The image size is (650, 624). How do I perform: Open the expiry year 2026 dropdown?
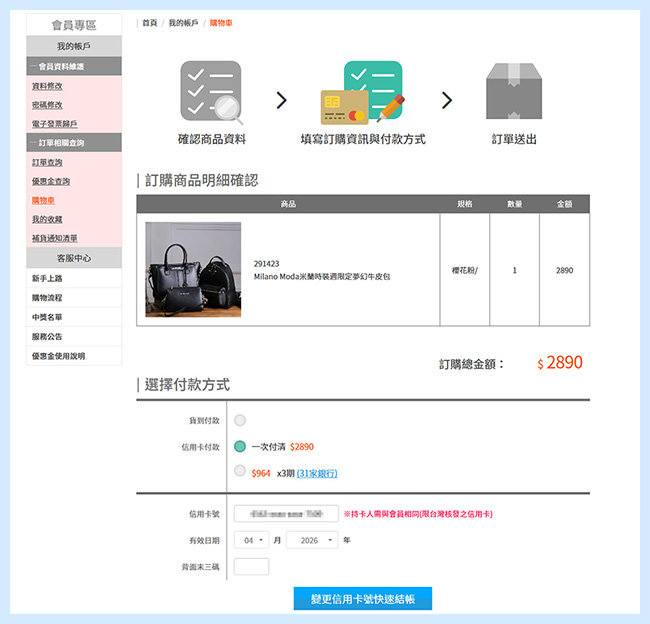311,540
